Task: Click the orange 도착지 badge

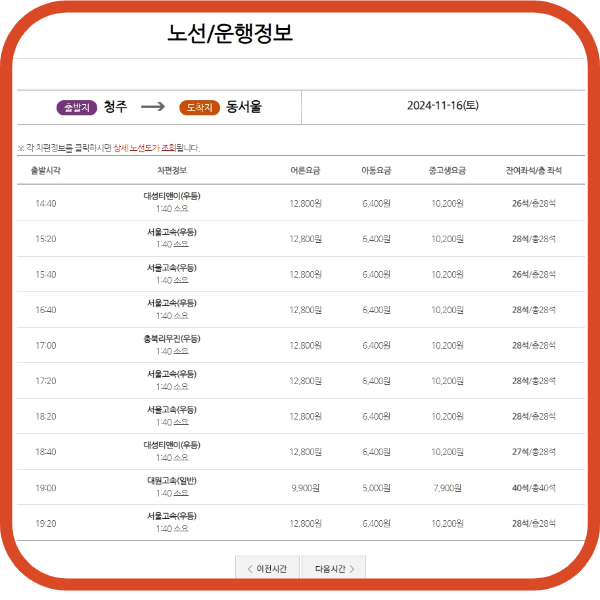Action: (199, 108)
